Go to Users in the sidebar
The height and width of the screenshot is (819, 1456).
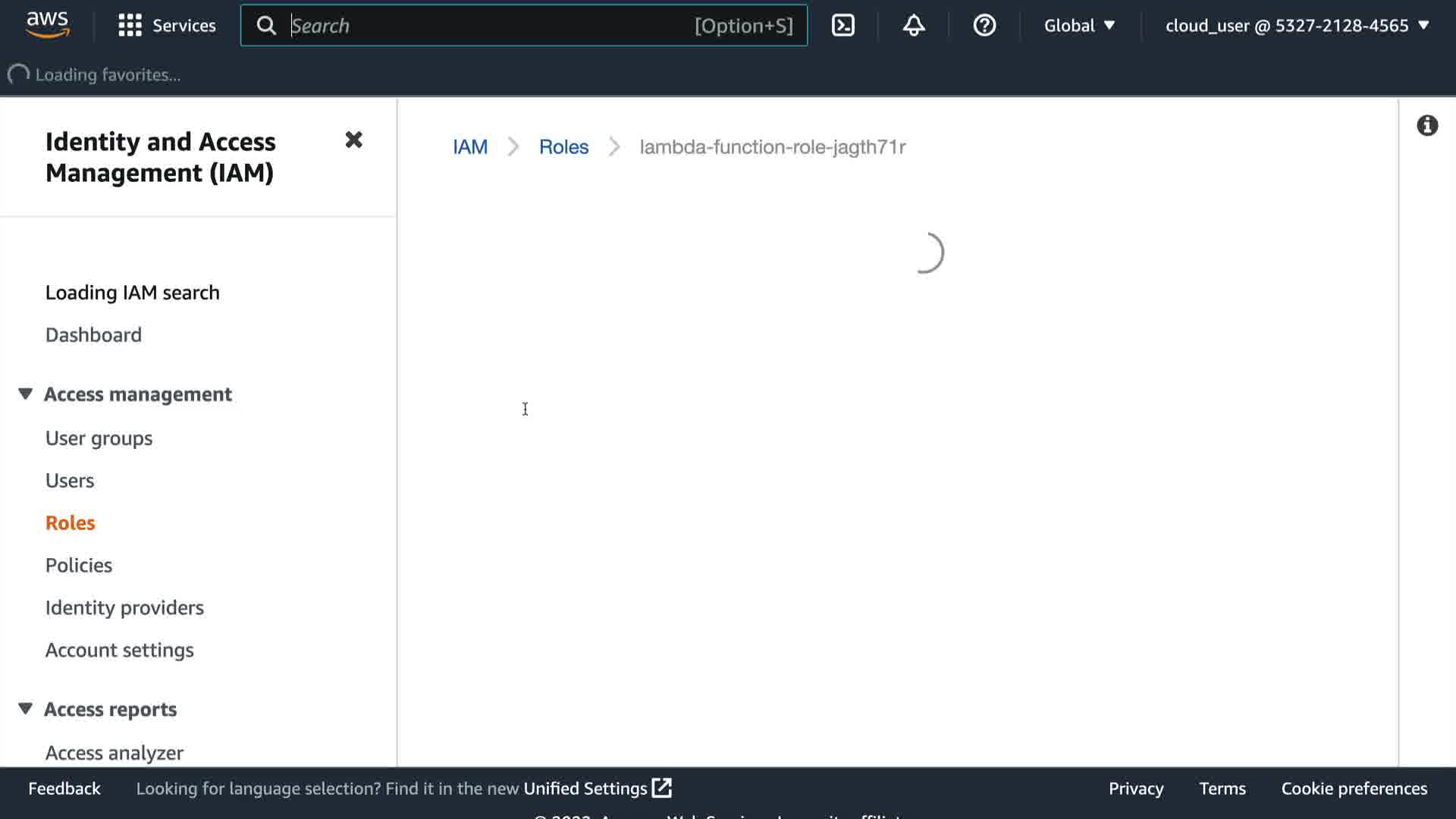(x=70, y=481)
